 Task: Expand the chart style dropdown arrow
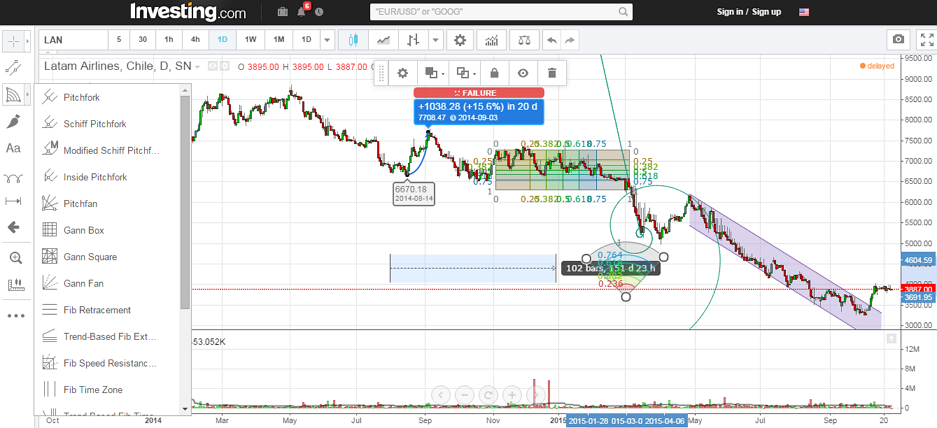(x=436, y=40)
